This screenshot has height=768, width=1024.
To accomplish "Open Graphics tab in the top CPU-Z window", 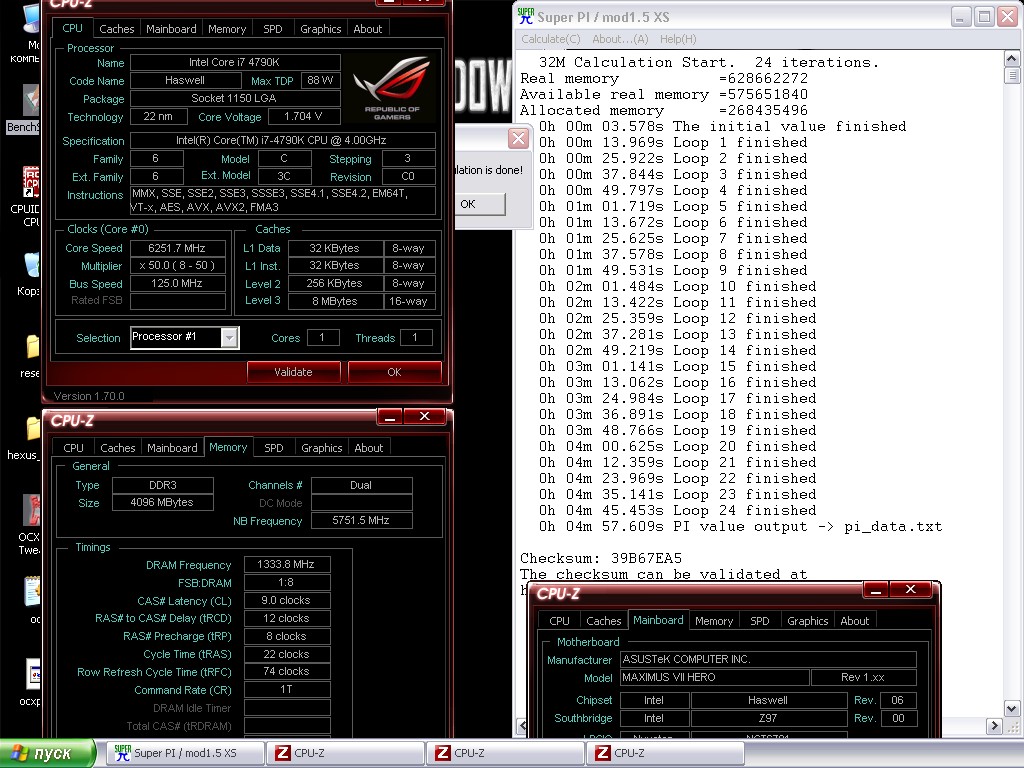I will click(x=321, y=29).
